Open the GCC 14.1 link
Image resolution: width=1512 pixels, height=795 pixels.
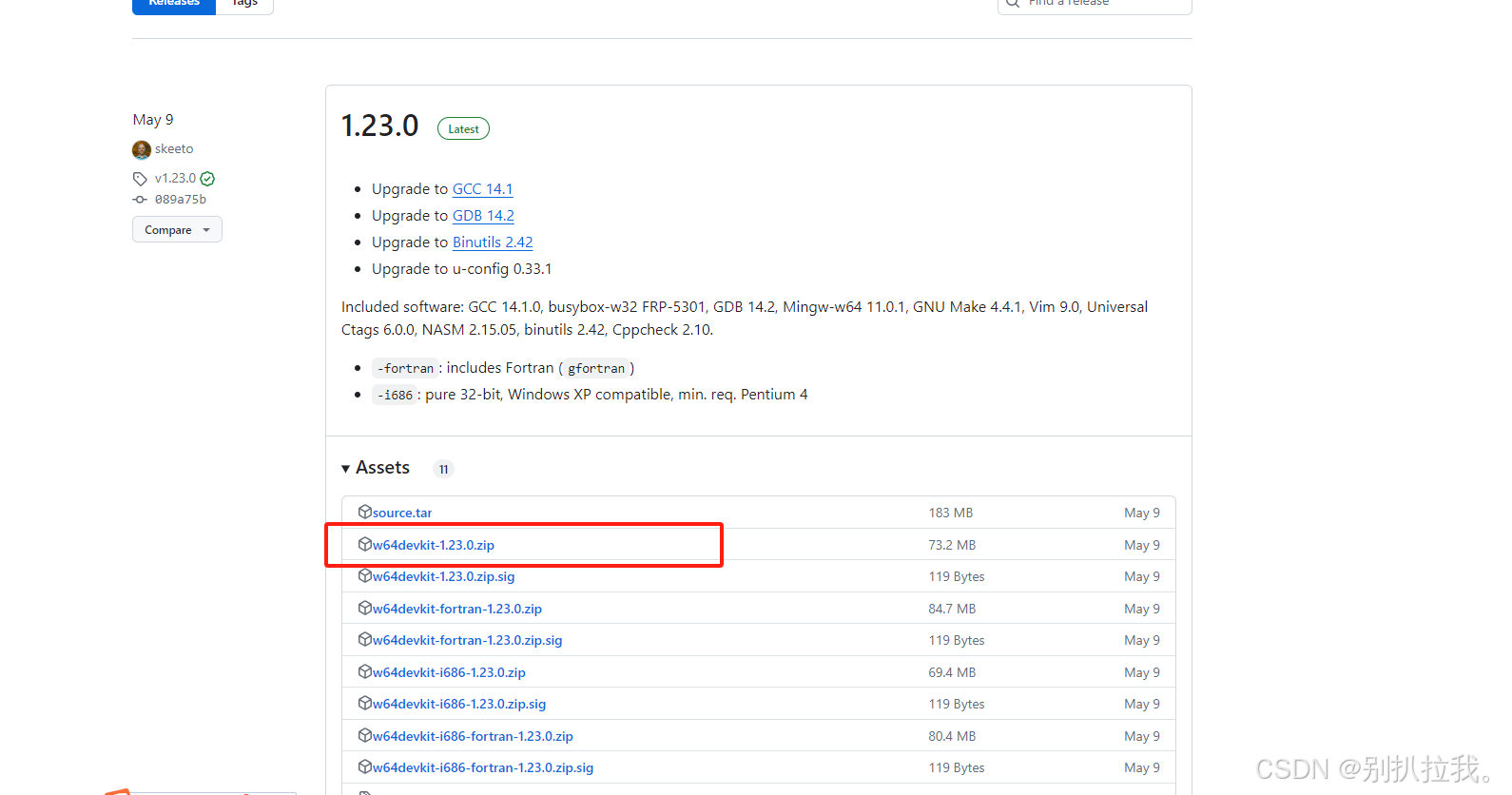482,189
